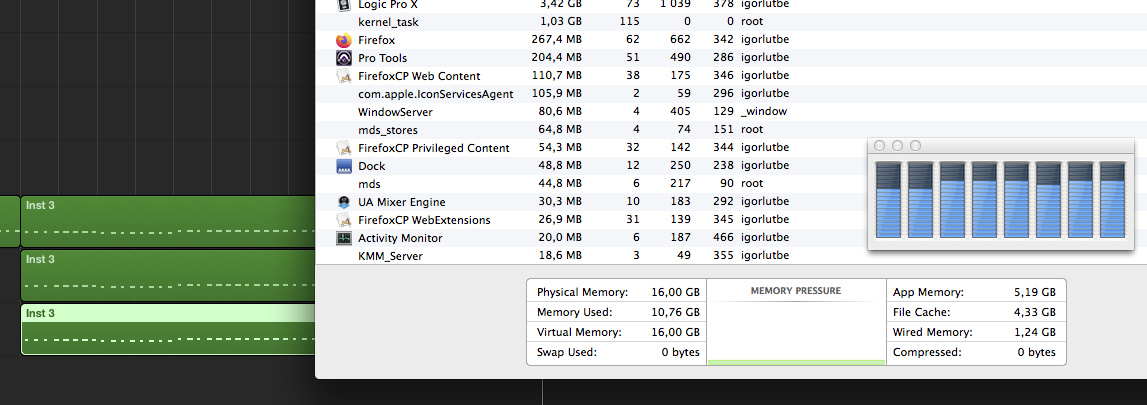
Task: Click the leftmost CPU core usage bar
Action: [x=888, y=200]
